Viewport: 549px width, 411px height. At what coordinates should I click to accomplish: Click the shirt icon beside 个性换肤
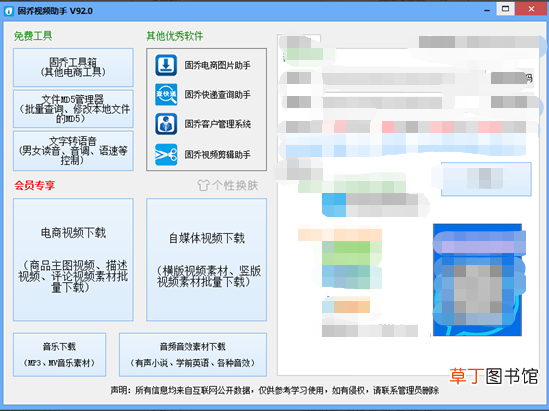(203, 185)
